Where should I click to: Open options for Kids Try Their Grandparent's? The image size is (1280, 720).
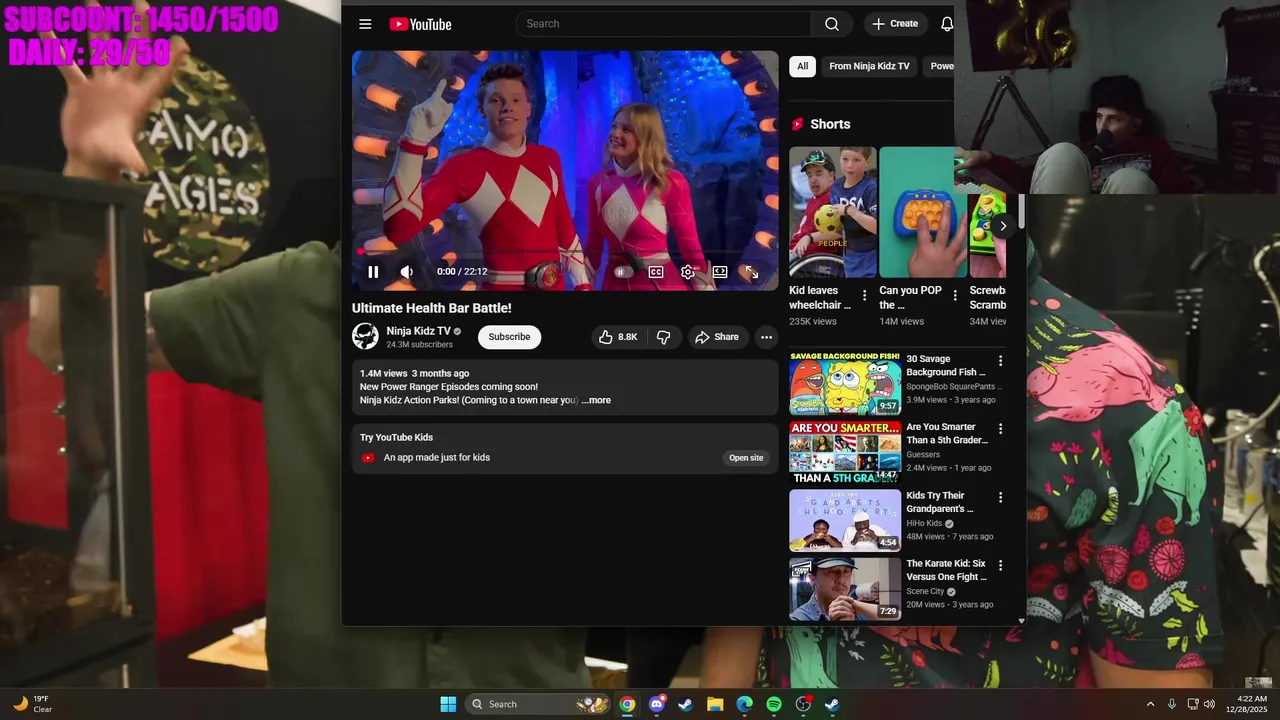point(1000,497)
